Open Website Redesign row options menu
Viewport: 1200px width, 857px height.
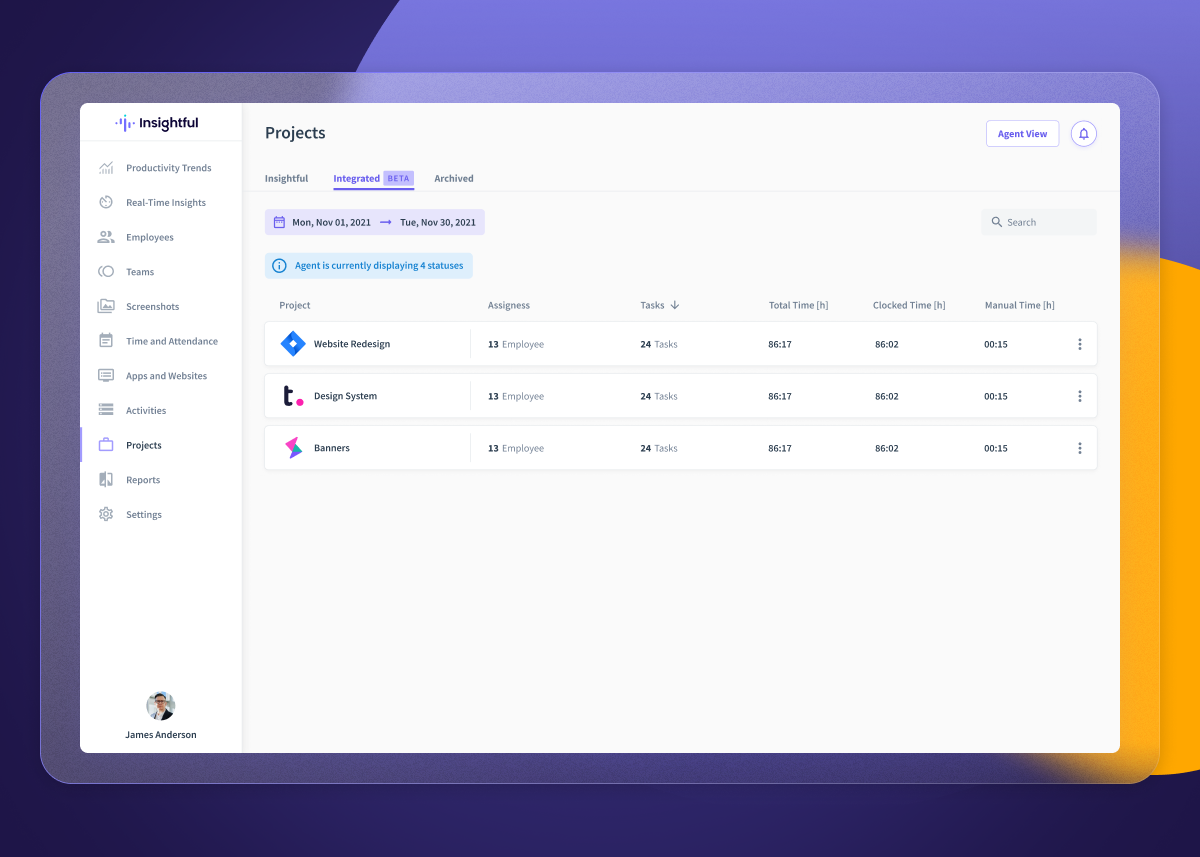(x=1079, y=344)
